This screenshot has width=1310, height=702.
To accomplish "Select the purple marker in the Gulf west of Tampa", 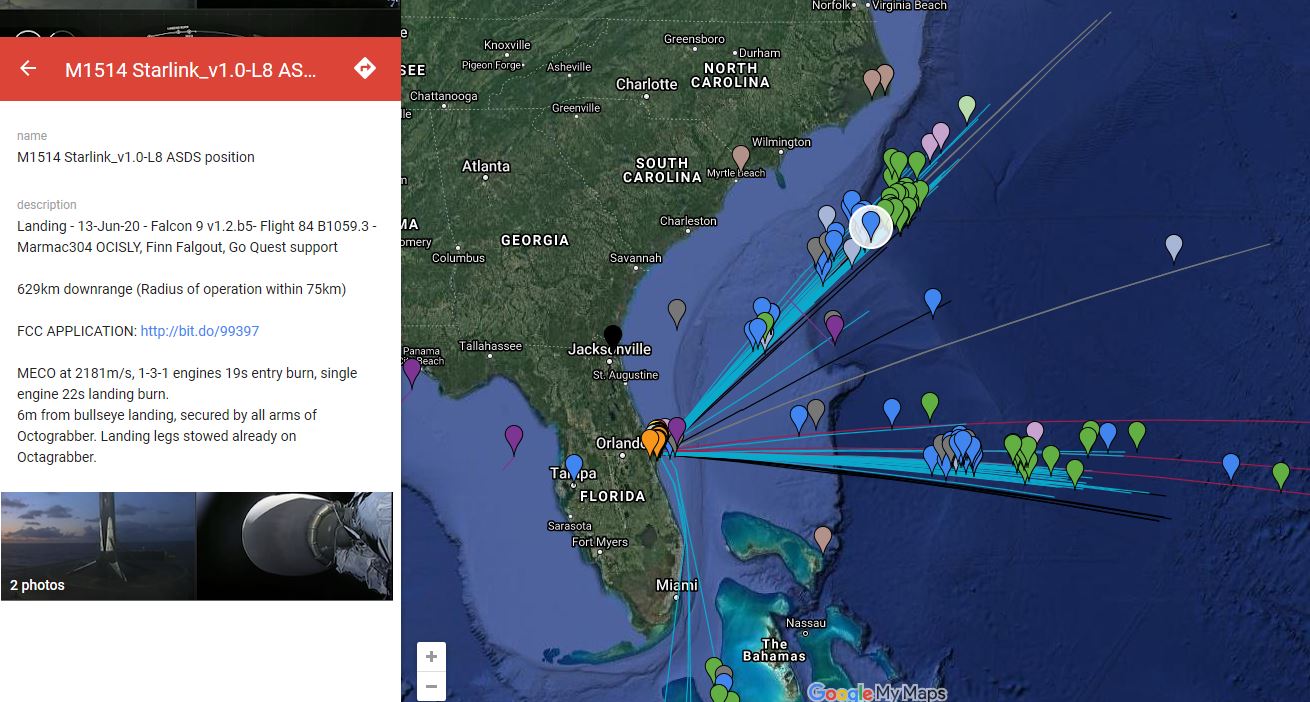I will tap(514, 439).
